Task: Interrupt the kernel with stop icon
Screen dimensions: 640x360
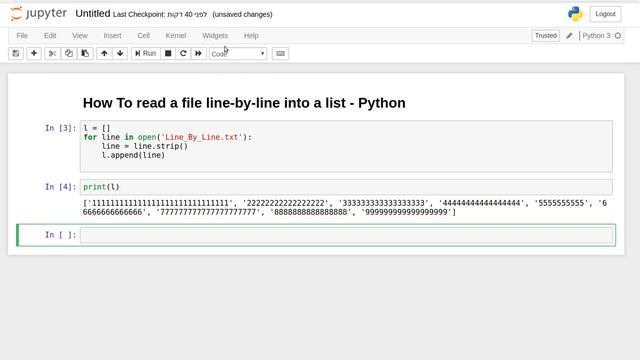Action: [x=168, y=53]
